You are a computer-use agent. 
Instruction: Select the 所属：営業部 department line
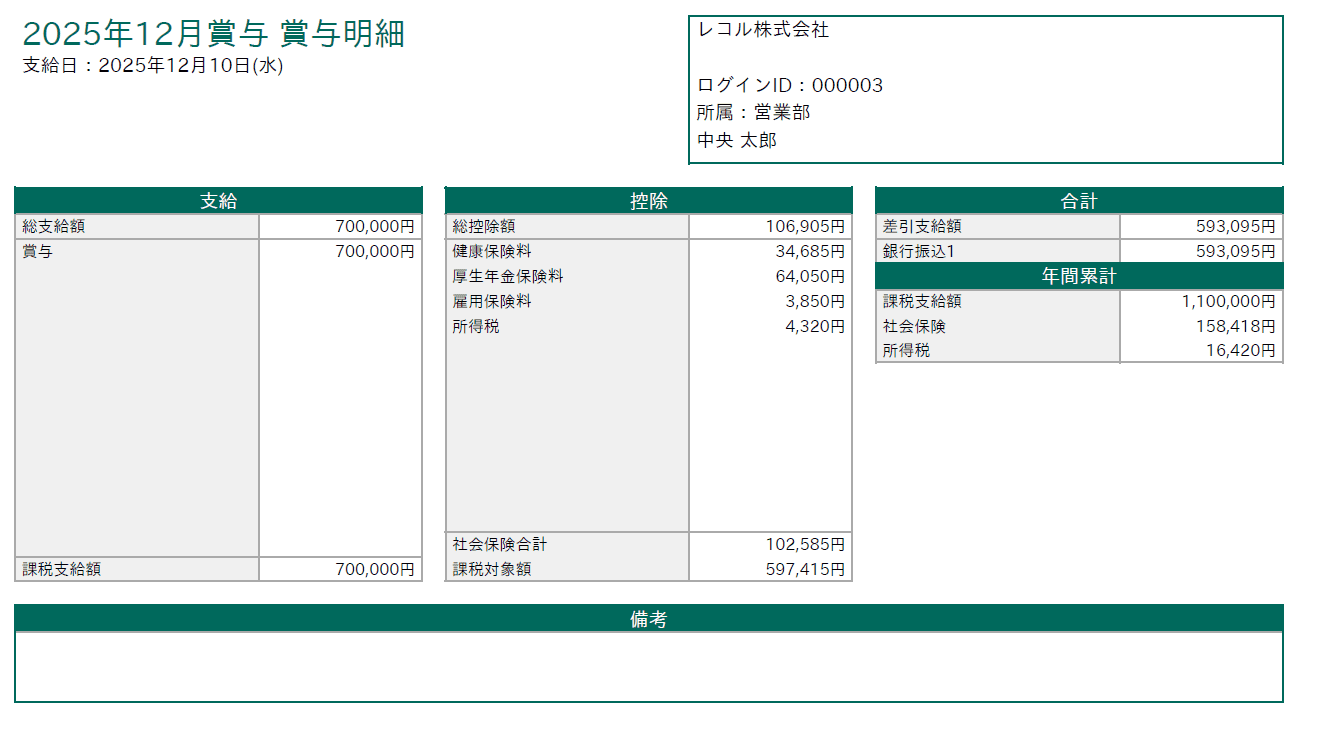(753, 112)
